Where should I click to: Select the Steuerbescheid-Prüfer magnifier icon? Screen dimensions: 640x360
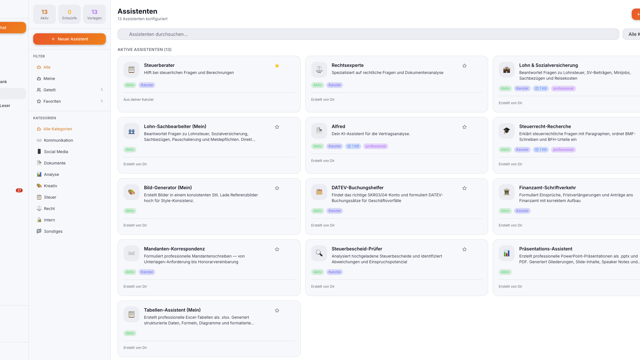tap(319, 253)
